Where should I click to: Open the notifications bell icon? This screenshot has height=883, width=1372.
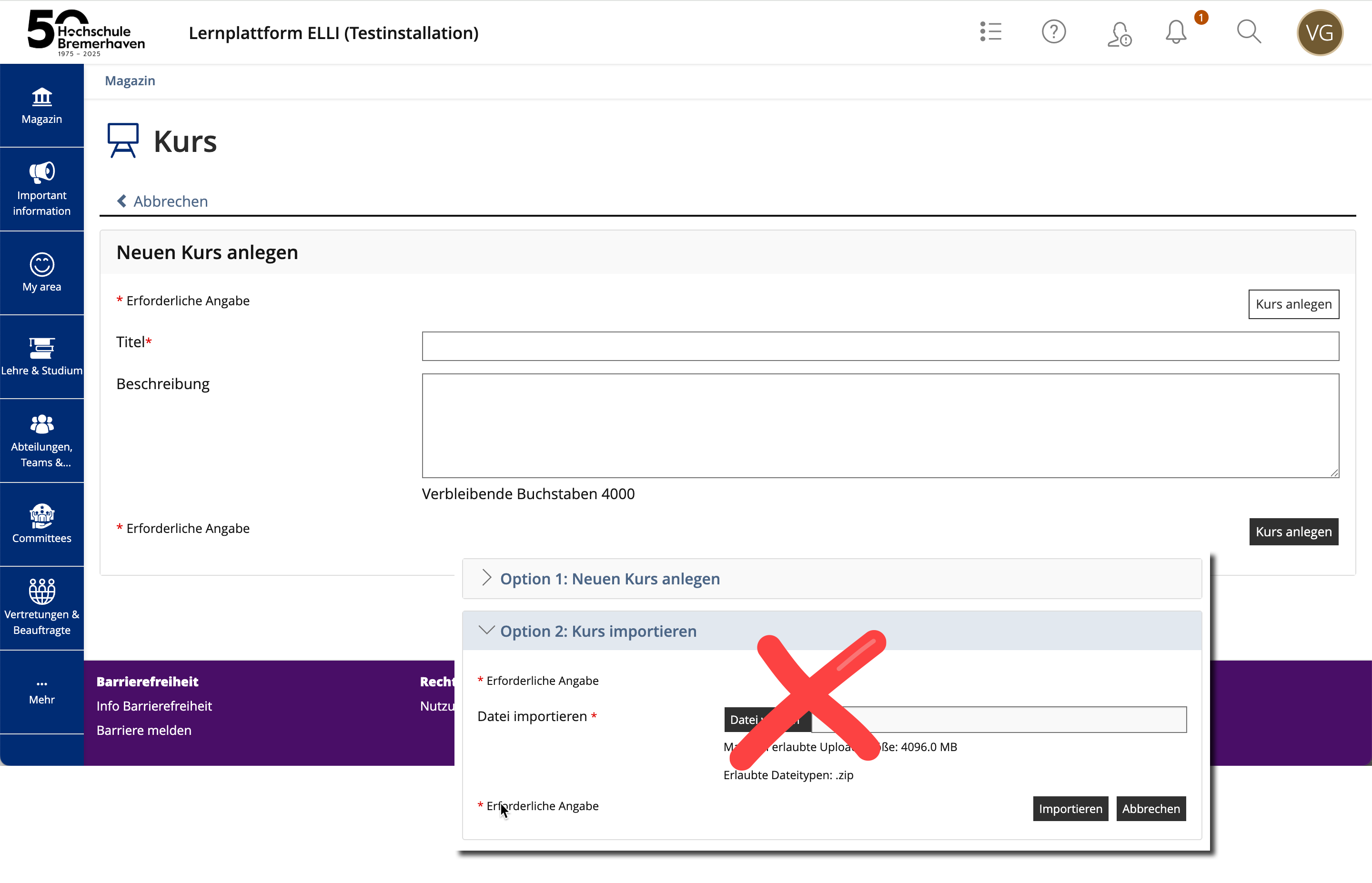pyautogui.click(x=1175, y=32)
